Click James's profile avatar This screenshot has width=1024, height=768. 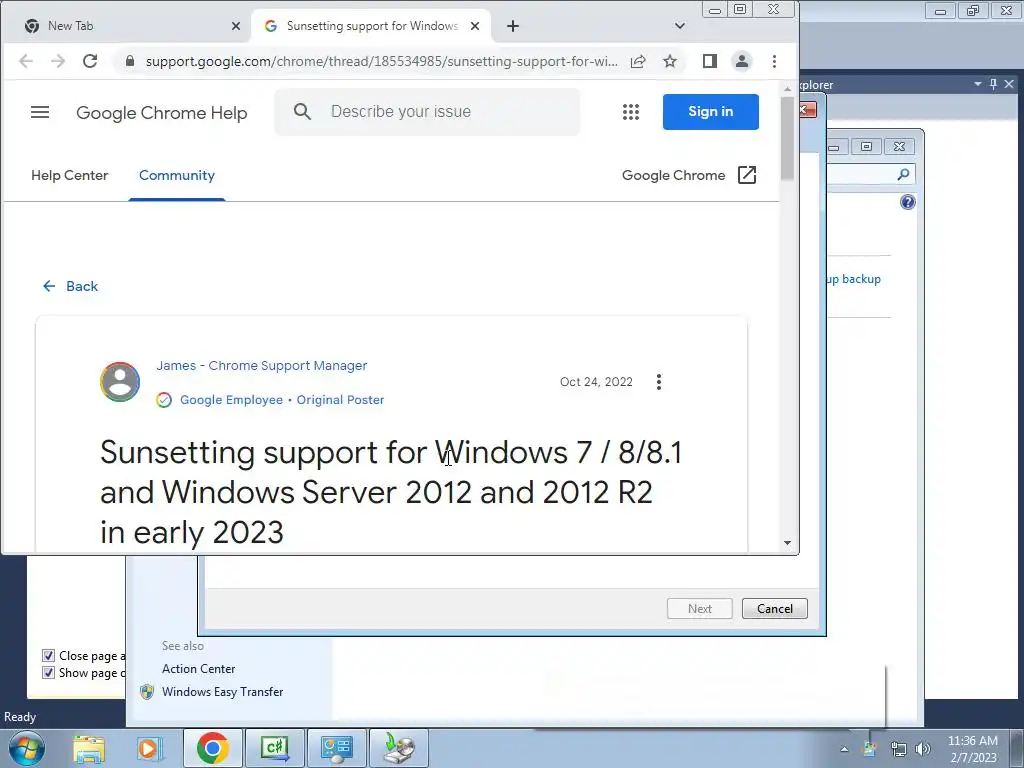120,382
